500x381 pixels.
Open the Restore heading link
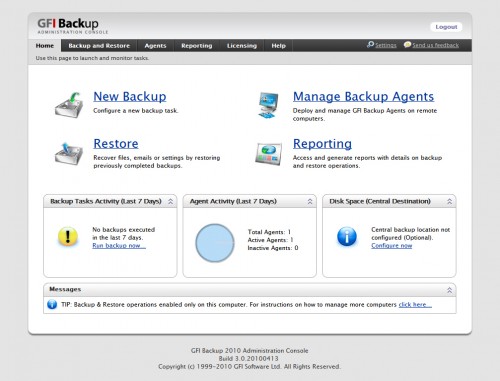tap(116, 144)
